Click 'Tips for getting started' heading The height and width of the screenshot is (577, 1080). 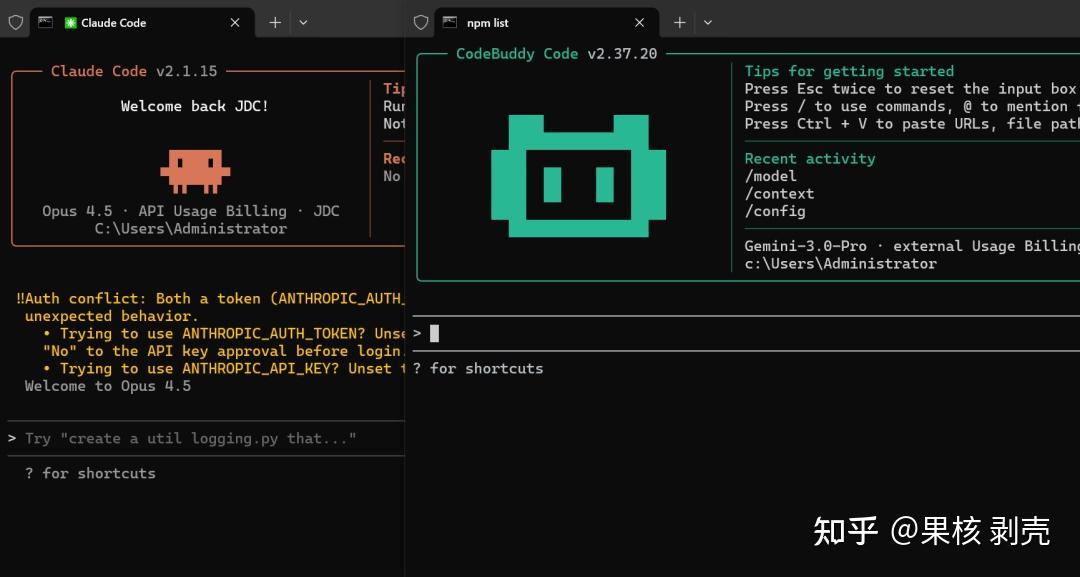tap(849, 71)
